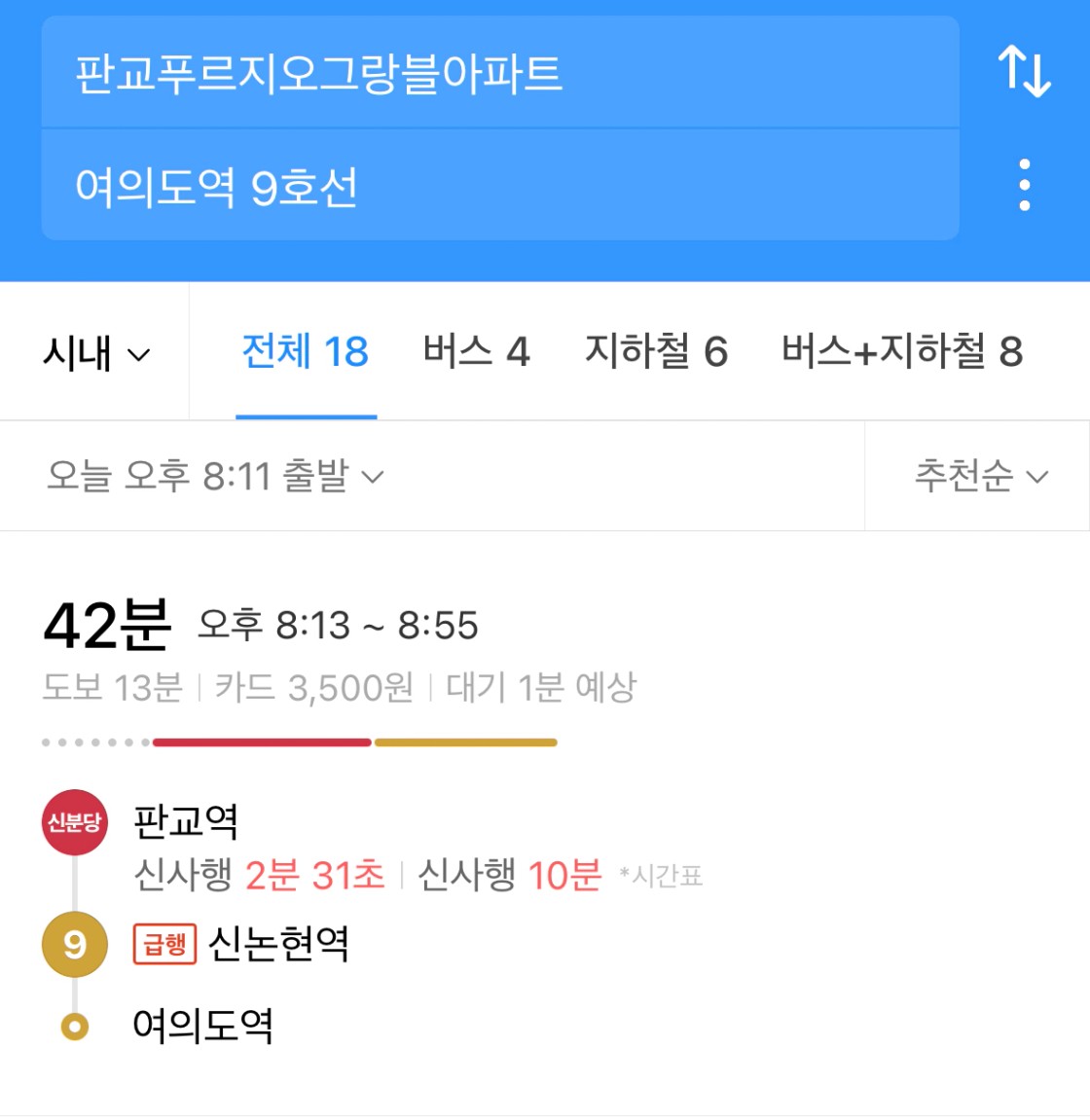Edit the 판교푸르지오그랑블아파트 origin field
The image size is (1090, 1120).
tap(500, 71)
